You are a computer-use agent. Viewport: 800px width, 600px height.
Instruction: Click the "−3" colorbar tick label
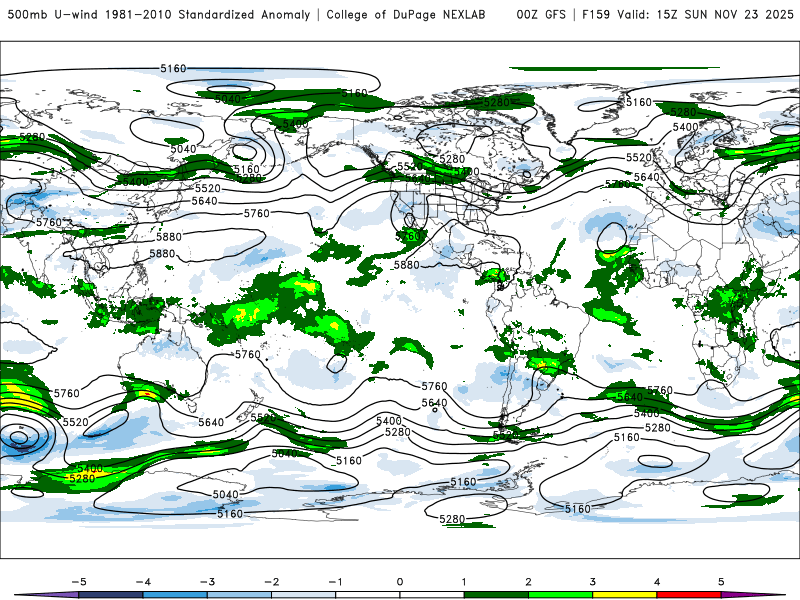pos(207,582)
